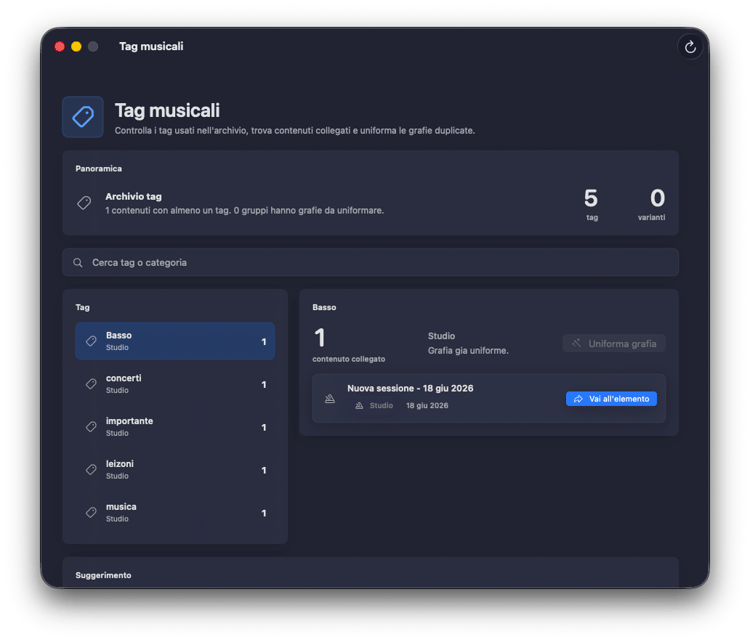Screen dimensions: 750x642
Task: Click the tag icon in musica row
Action: click(x=91, y=513)
